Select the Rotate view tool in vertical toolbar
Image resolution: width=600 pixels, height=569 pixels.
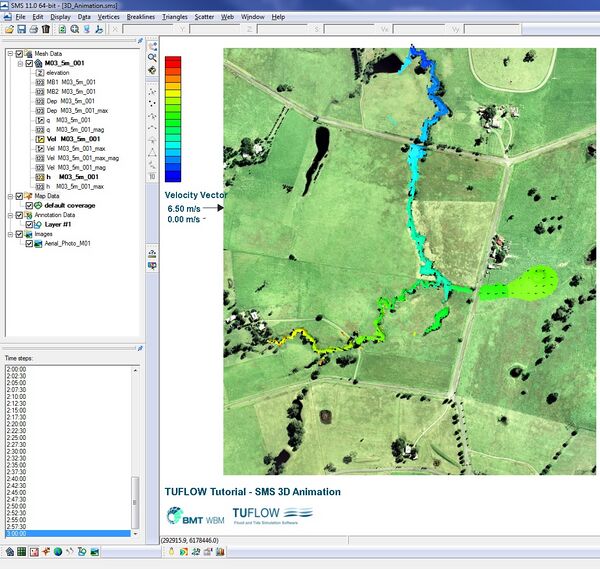point(152,71)
